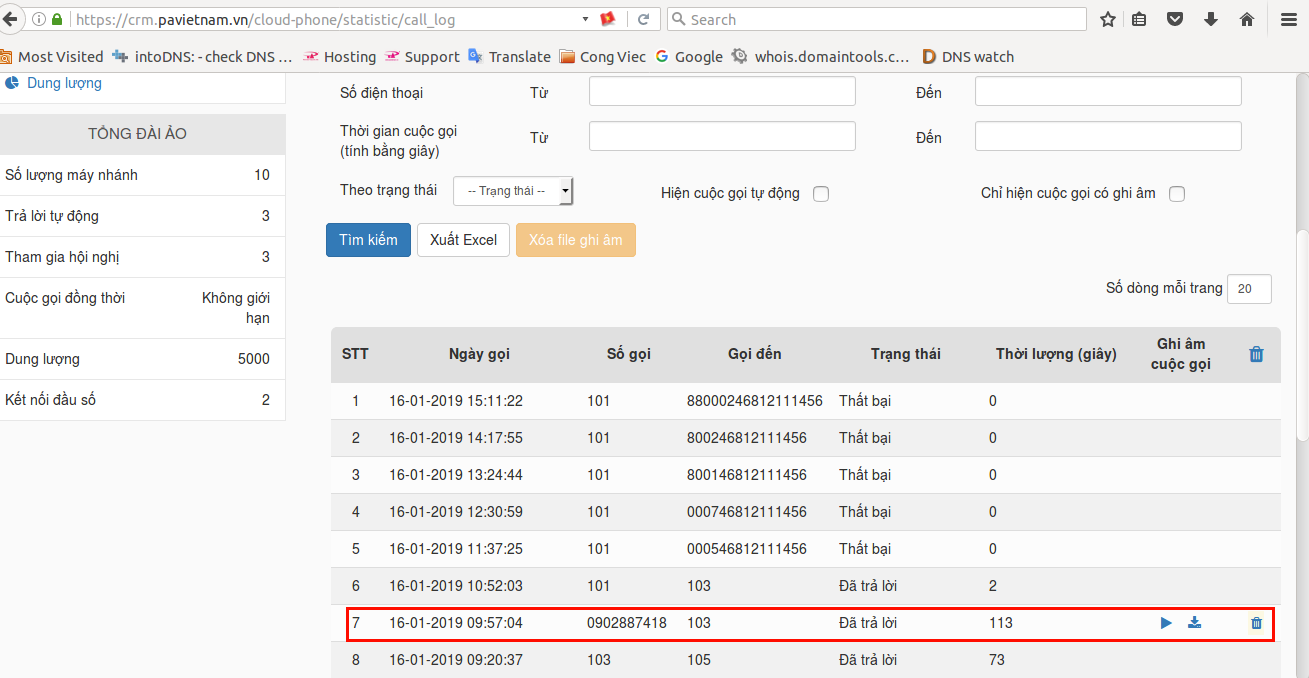The height and width of the screenshot is (678, 1309).
Task: Click the Số dòng mỗi trang field
Action: (1249, 288)
